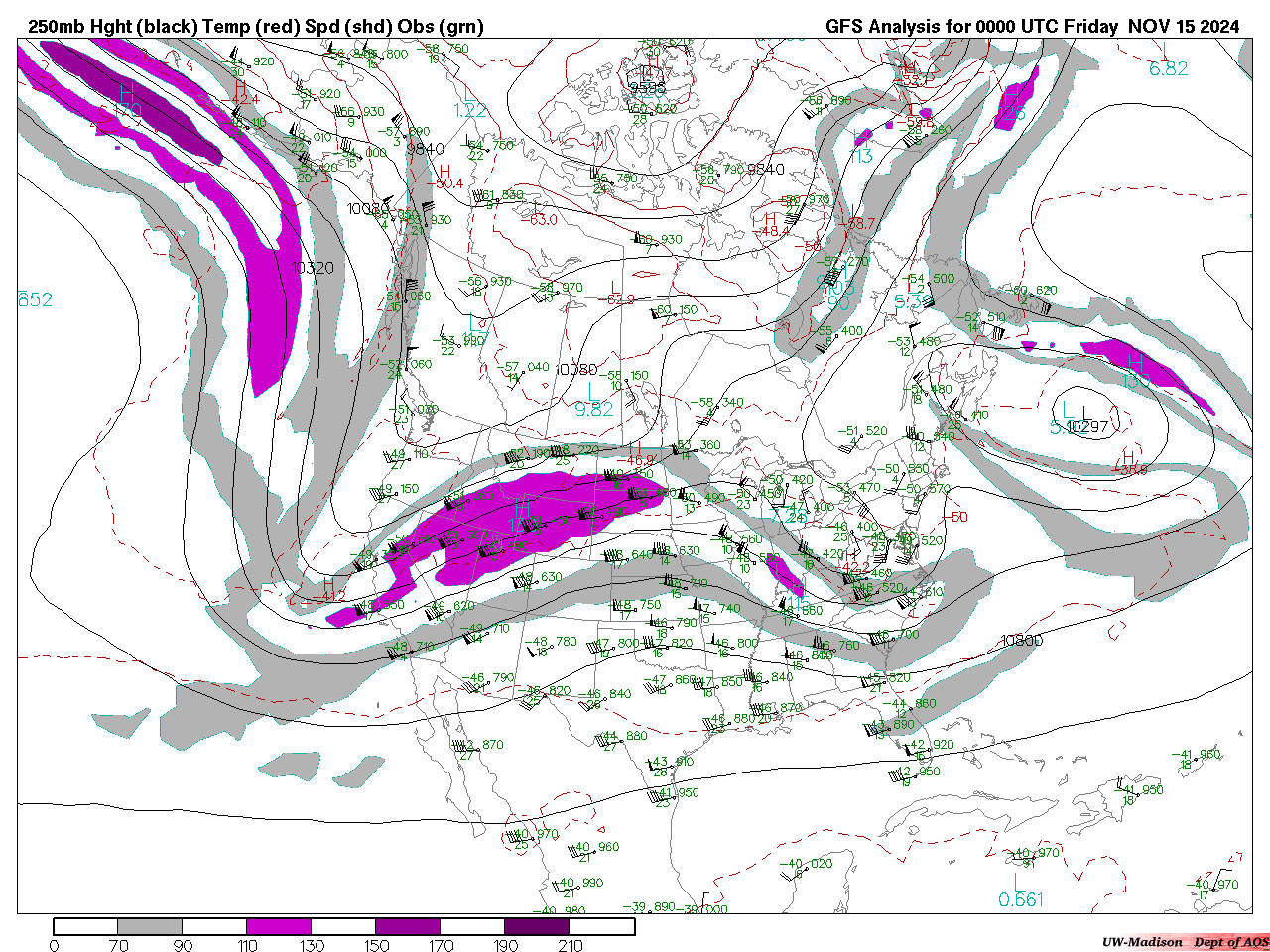Click the magenta 110-130 color bar segment
Image resolution: width=1270 pixels, height=952 pixels.
(279, 926)
